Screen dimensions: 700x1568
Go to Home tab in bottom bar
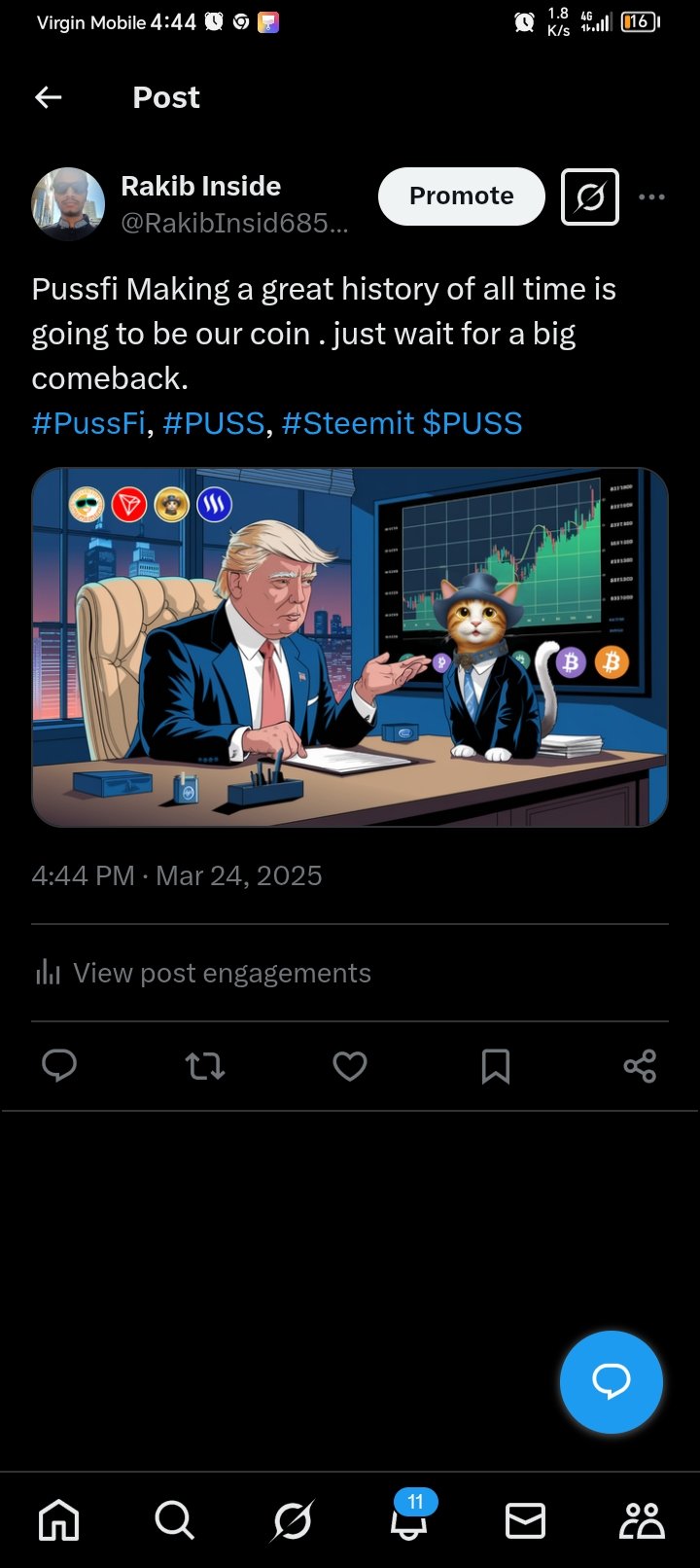(58, 1520)
